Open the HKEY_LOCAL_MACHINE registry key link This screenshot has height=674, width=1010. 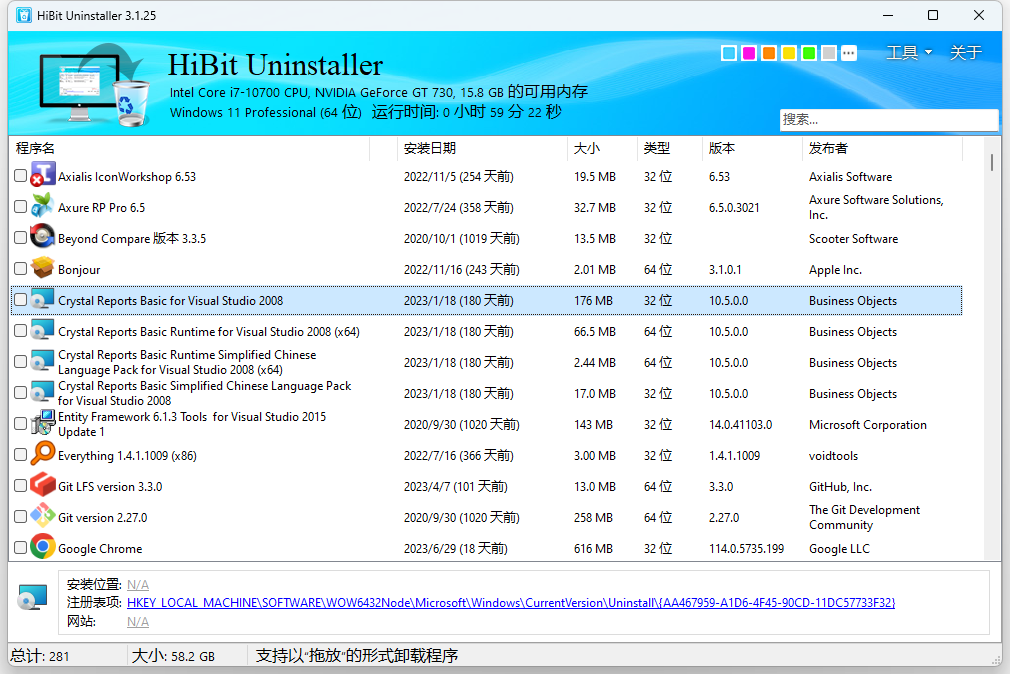pyautogui.click(x=511, y=602)
